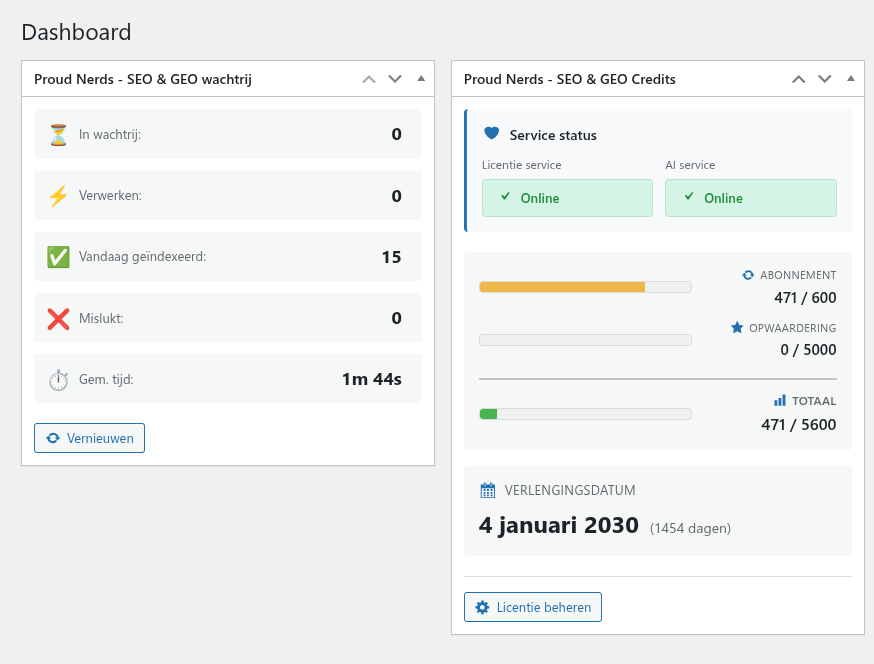This screenshot has width=874, height=664.
Task: Select the lightning icon beside Verwerken
Action: 58,194
